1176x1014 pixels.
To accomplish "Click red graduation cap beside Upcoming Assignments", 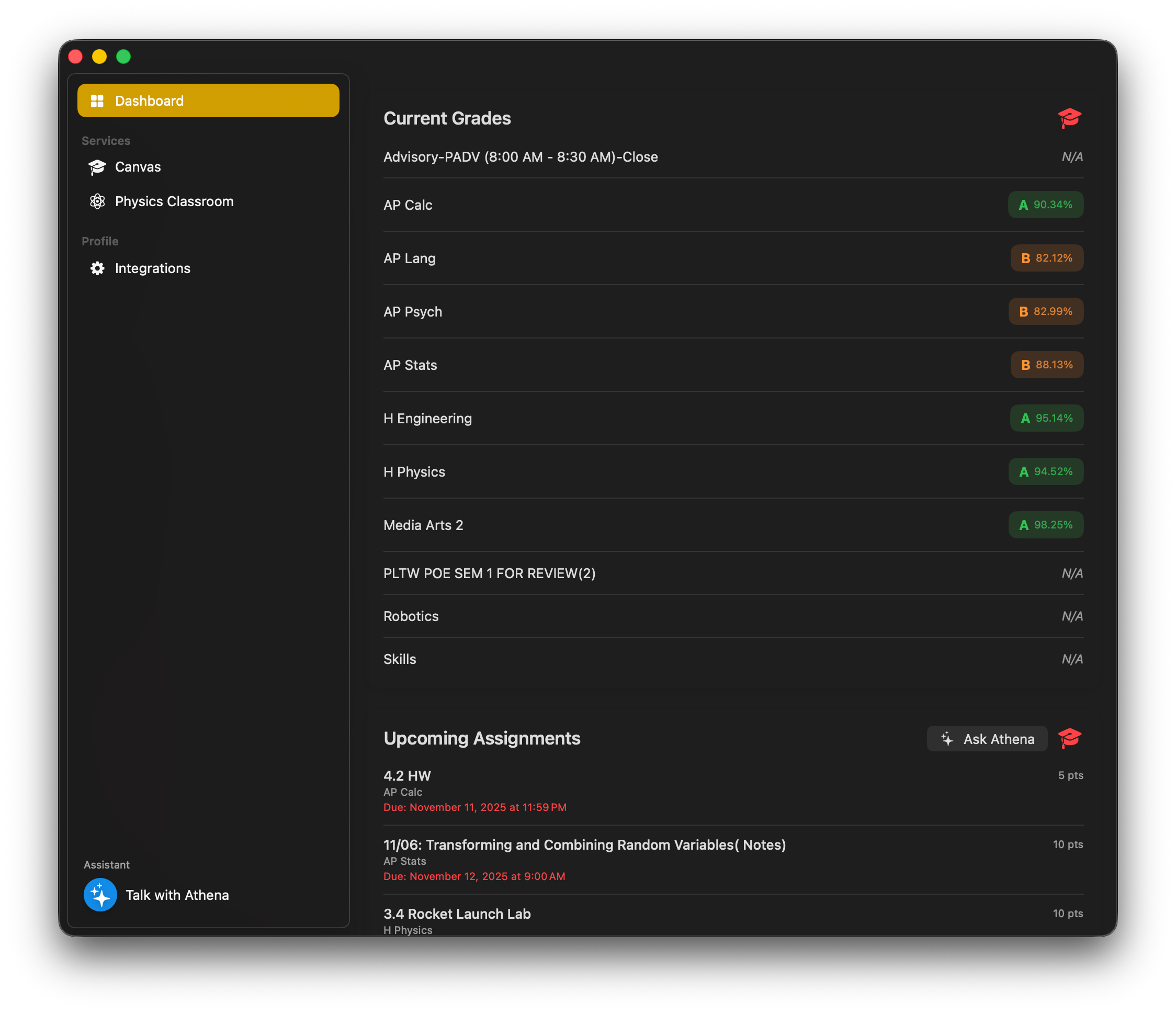I will tap(1069, 738).
